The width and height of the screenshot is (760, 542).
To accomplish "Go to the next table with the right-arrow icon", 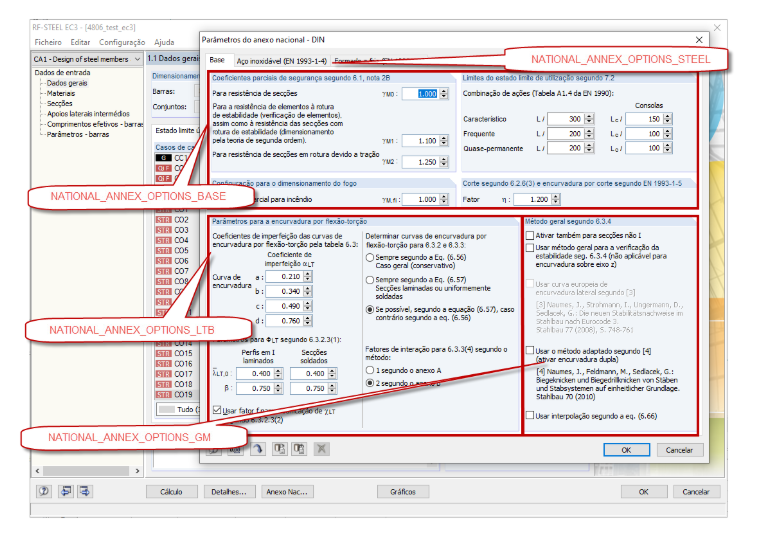I will coord(85,492).
